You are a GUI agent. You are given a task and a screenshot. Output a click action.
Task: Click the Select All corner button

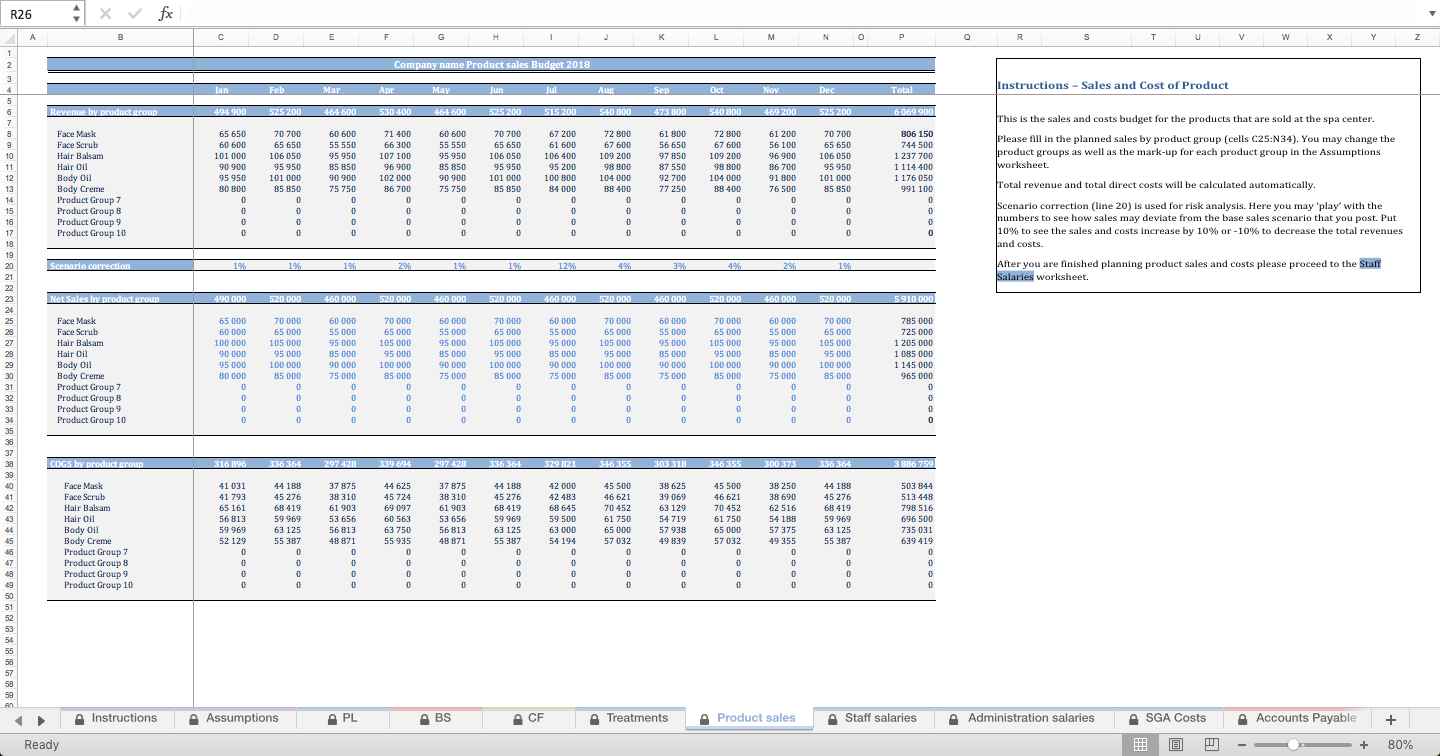[7, 38]
